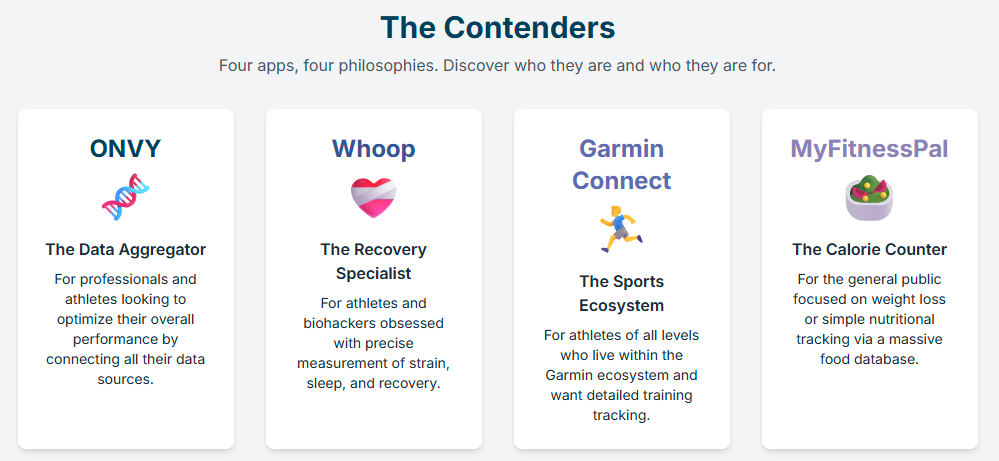This screenshot has height=461, width=999.
Task: Open the ONVY heading
Action: tap(126, 148)
